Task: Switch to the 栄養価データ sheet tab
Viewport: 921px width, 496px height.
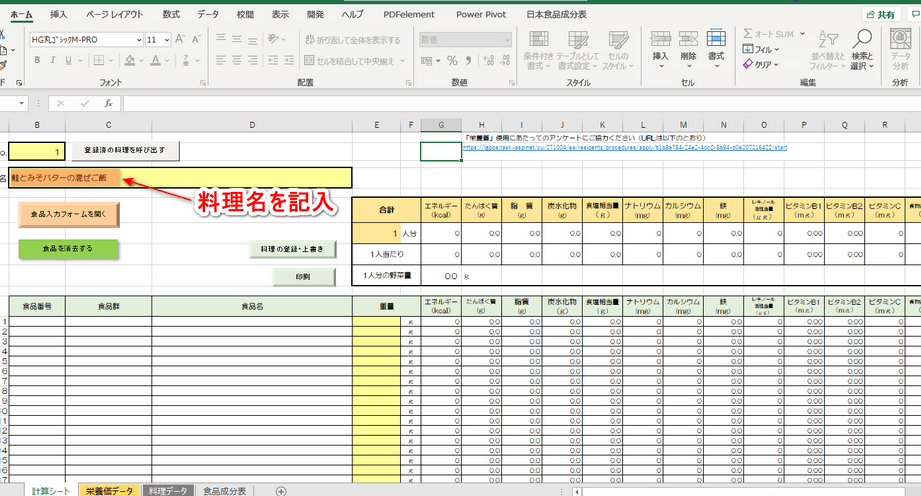Action: coord(109,490)
